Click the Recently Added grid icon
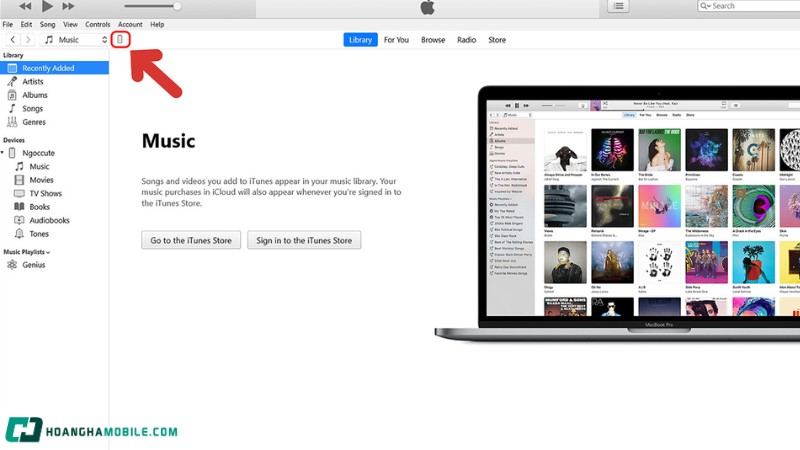Image resolution: width=800 pixels, height=450 pixels. point(12,68)
